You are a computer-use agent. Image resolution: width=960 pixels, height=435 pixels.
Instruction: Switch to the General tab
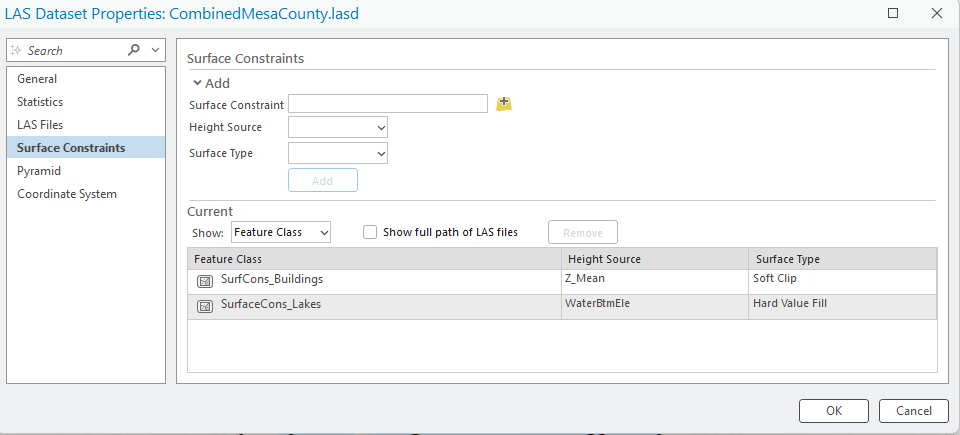click(37, 79)
